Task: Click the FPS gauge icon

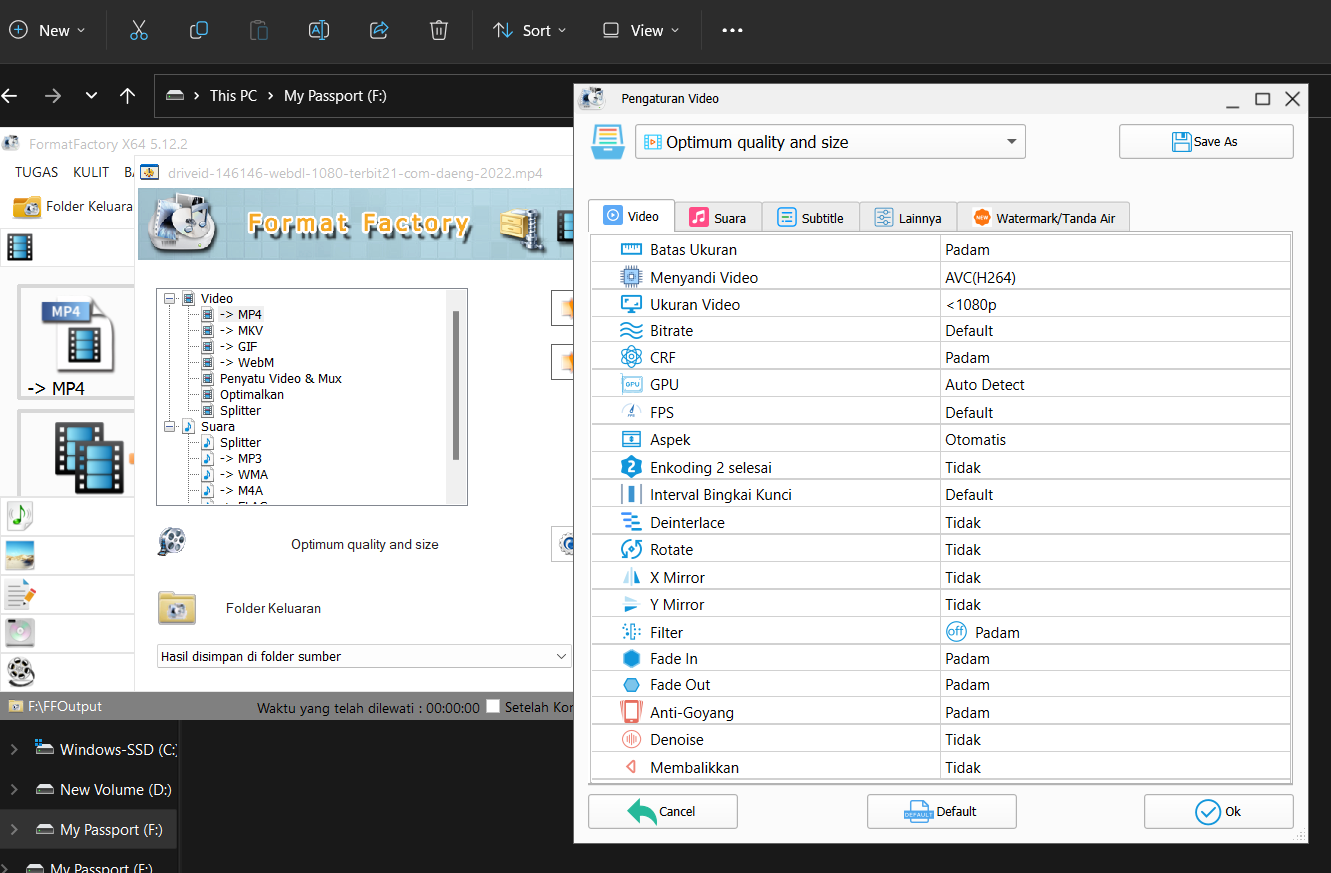Action: (631, 412)
